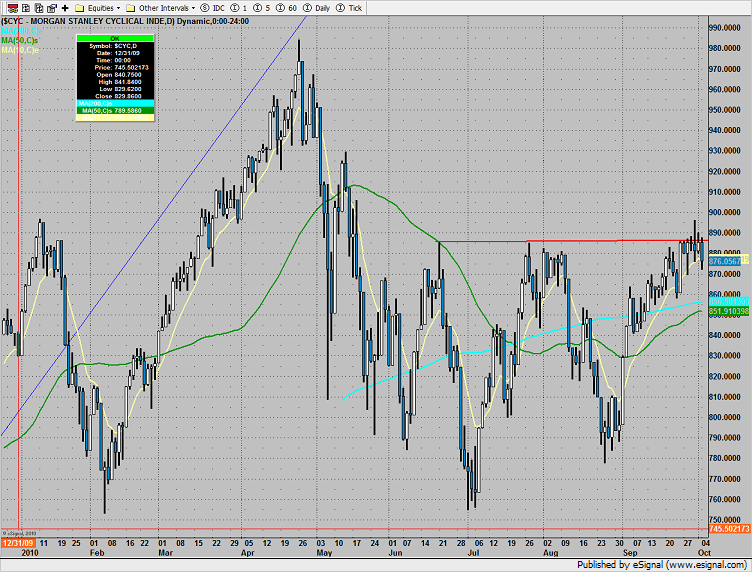Click the Apr month label on time axis
Image resolution: width=752 pixels, height=572 pixels.
tap(247, 553)
